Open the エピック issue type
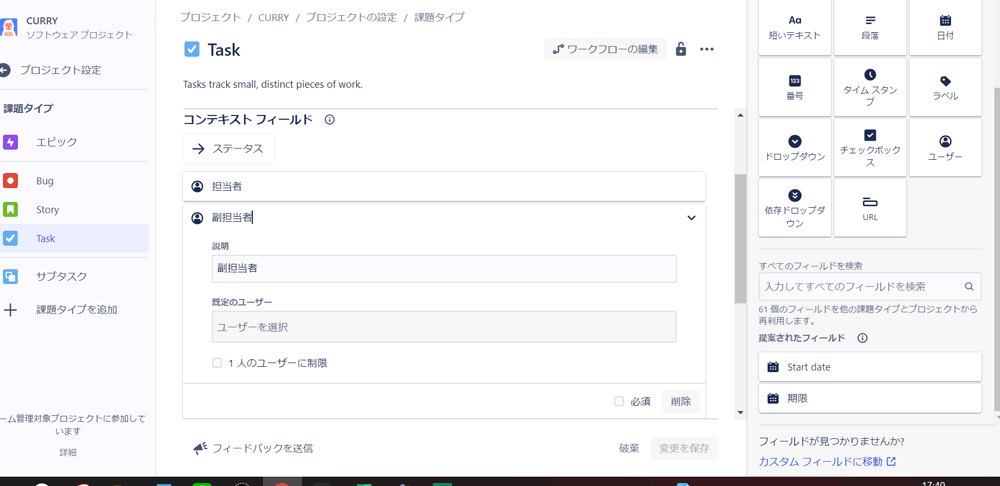 (x=56, y=142)
